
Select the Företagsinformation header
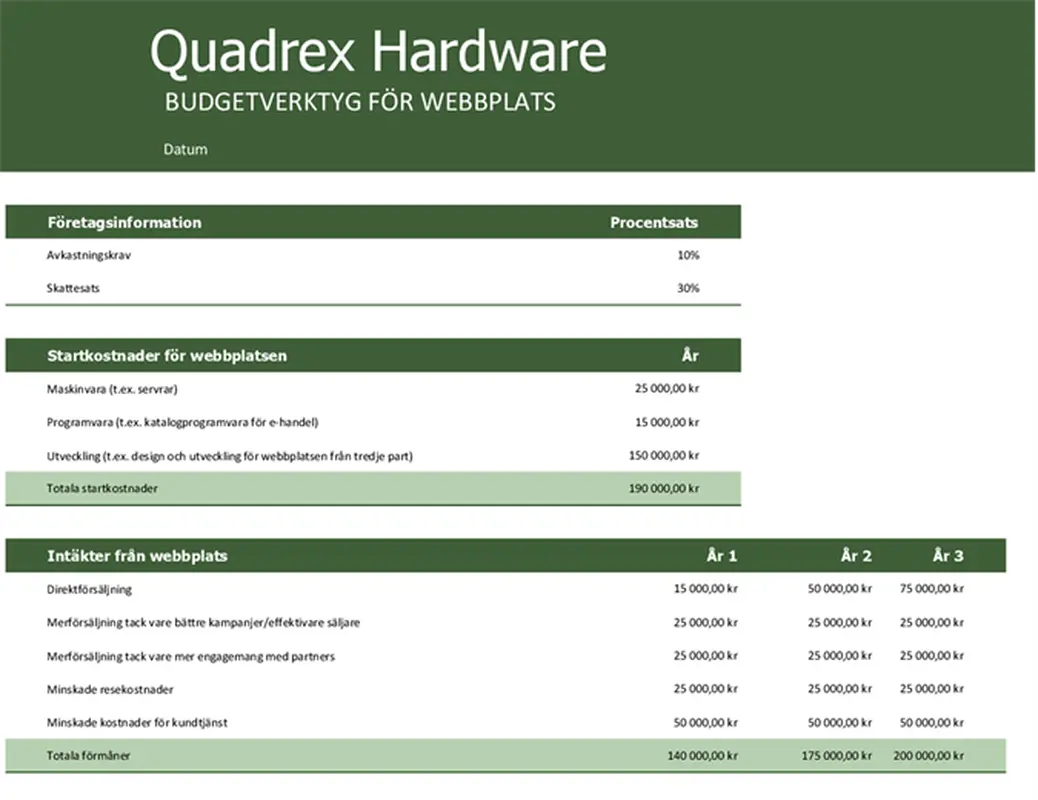point(124,223)
